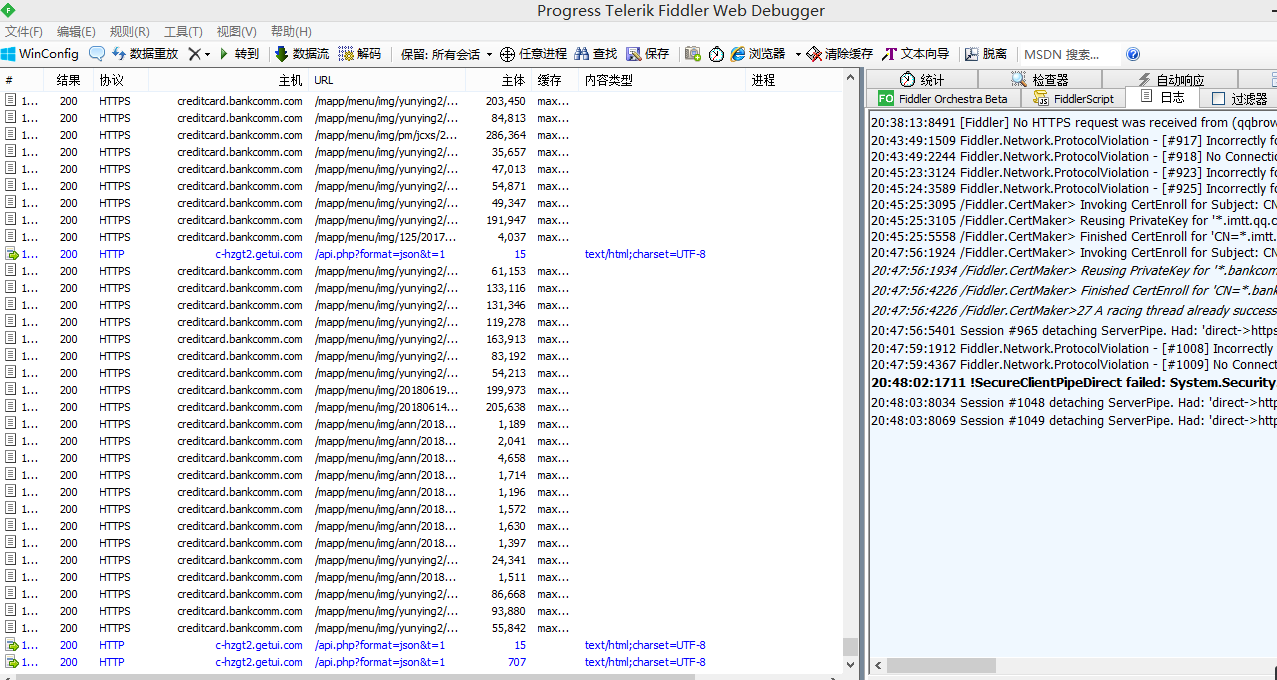Viewport: 1277px width, 680px height.
Task: Click the blue help question icon
Action: [1133, 54]
